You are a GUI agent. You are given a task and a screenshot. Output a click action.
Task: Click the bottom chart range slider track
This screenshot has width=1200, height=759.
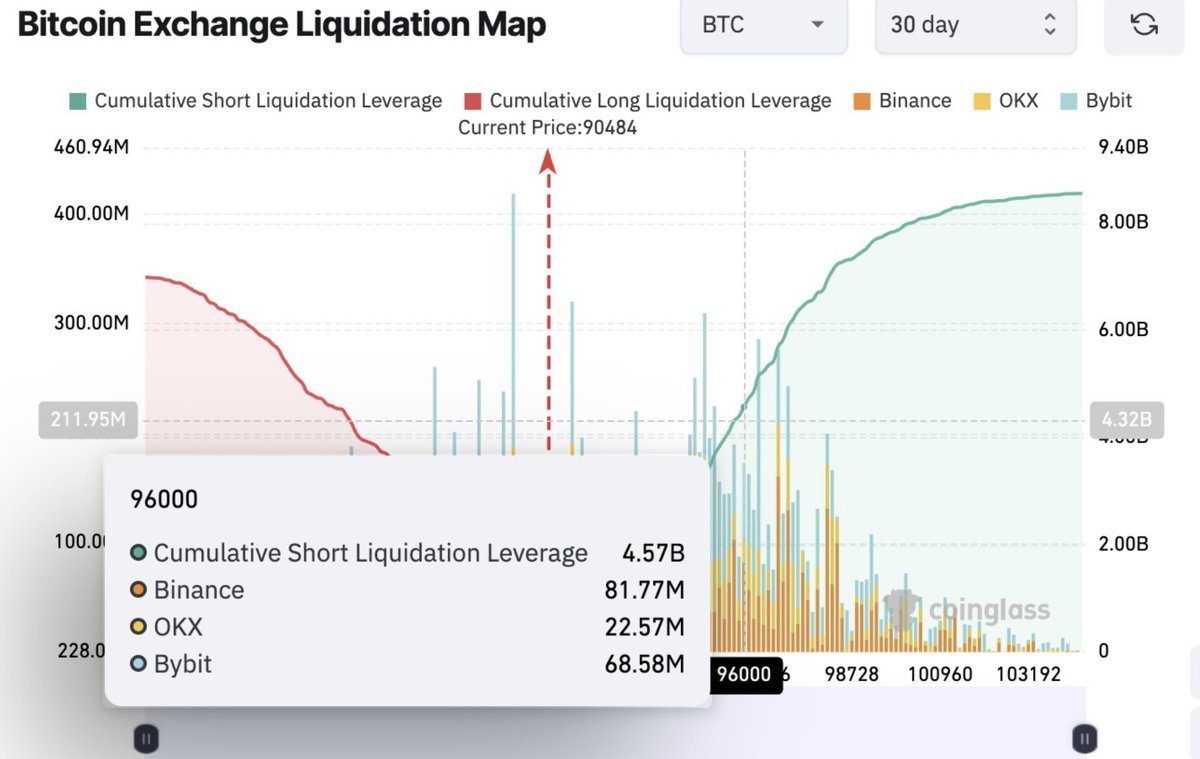click(x=615, y=738)
